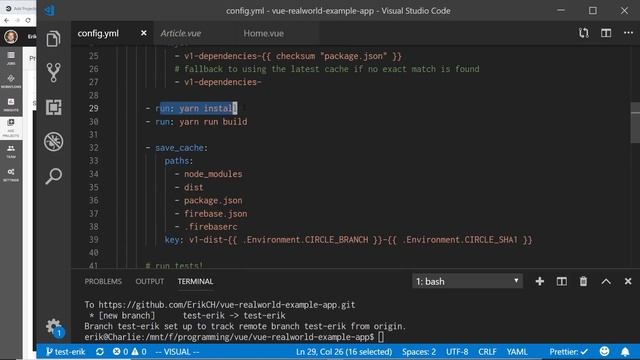Switch to the Article.vue tab
The image size is (640, 360).
pyautogui.click(x=181, y=33)
